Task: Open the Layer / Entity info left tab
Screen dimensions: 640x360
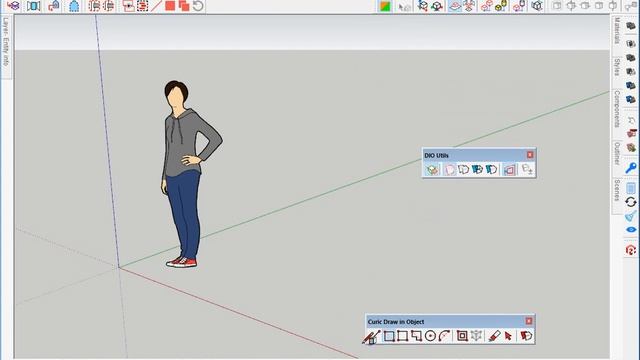Action: (6, 42)
